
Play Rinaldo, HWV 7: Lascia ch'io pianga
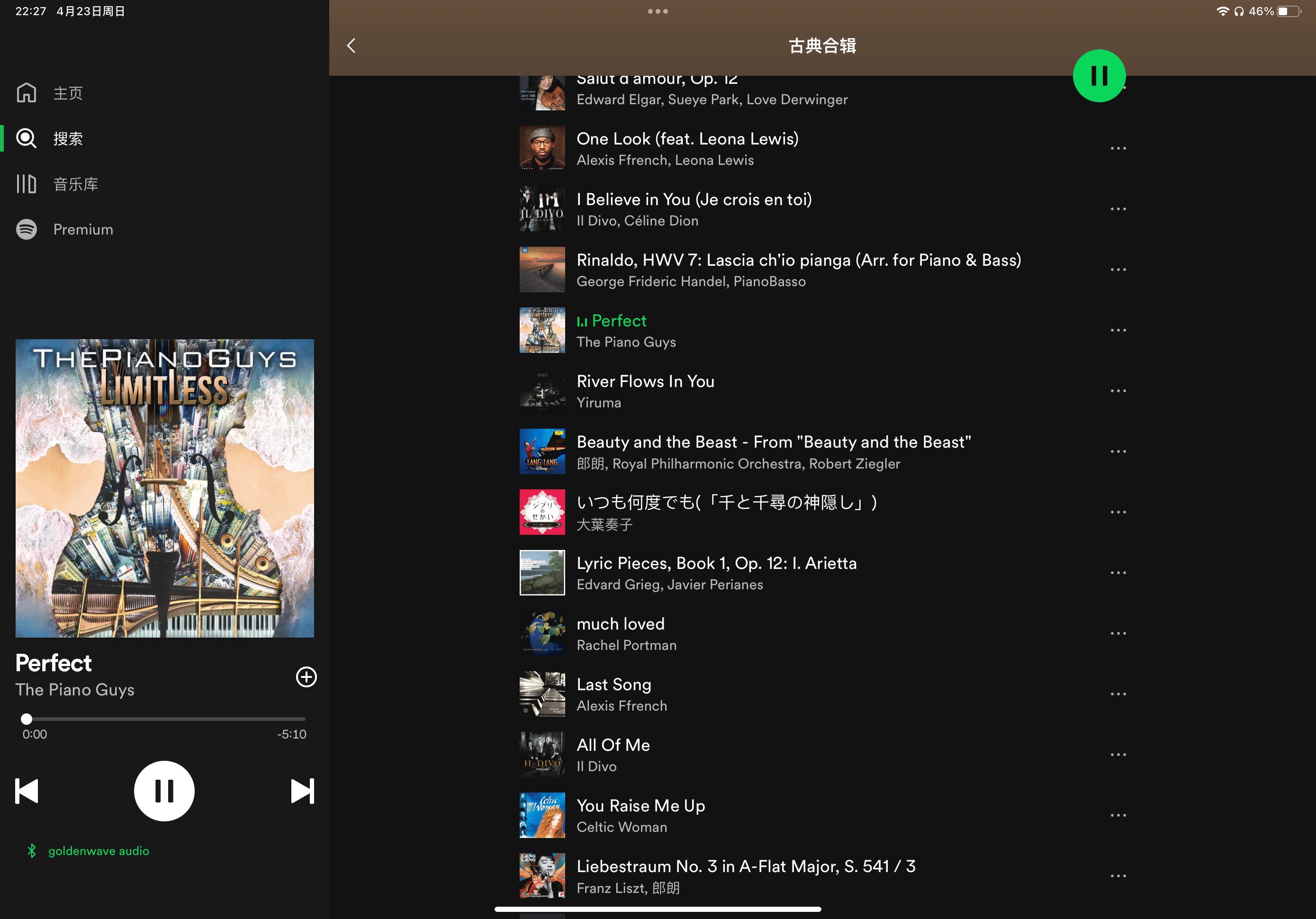tap(823, 270)
